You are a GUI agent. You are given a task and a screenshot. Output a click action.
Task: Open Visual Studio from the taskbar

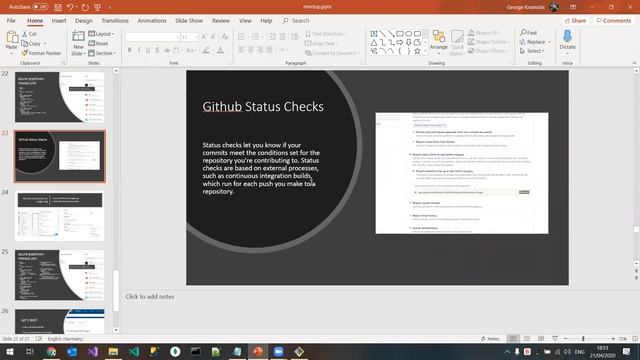coord(93,351)
